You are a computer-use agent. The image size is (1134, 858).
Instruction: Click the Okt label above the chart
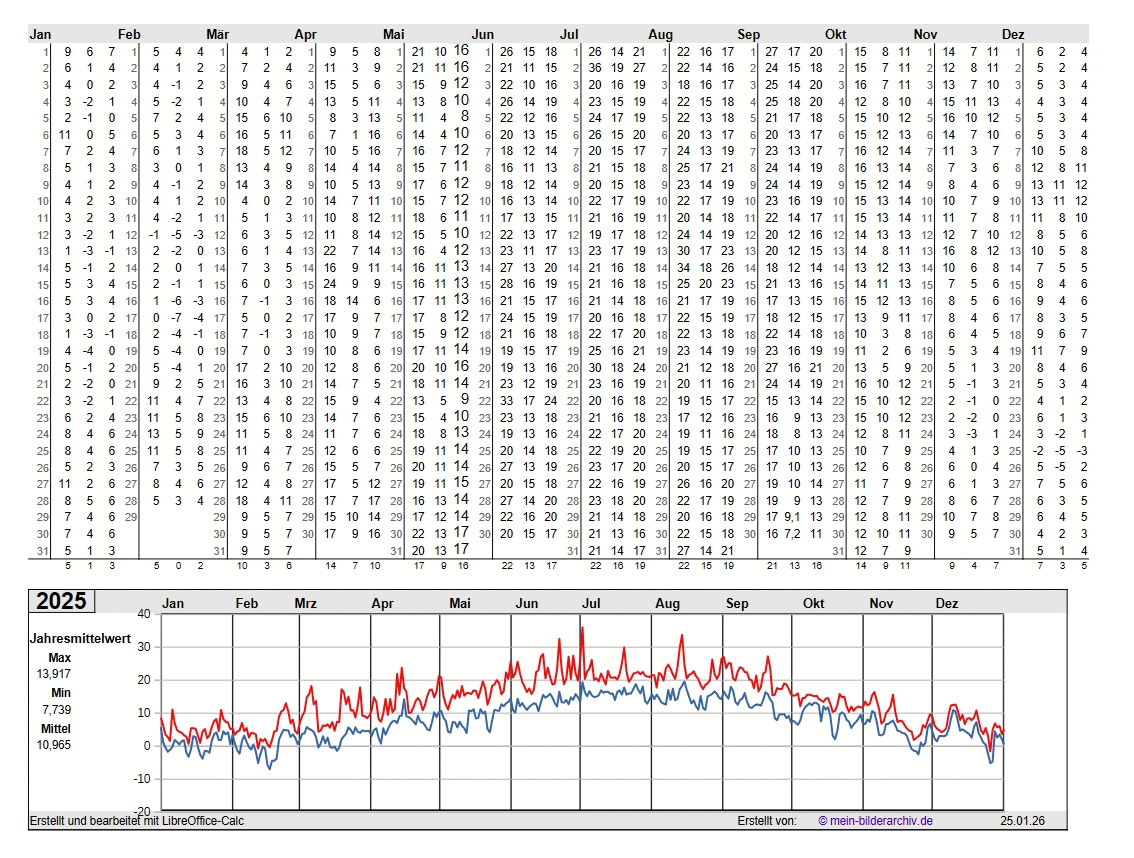[x=814, y=604]
